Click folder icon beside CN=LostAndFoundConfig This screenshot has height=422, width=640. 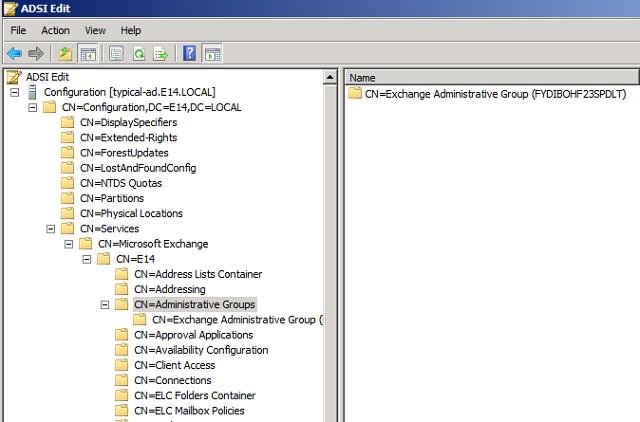click(67, 167)
